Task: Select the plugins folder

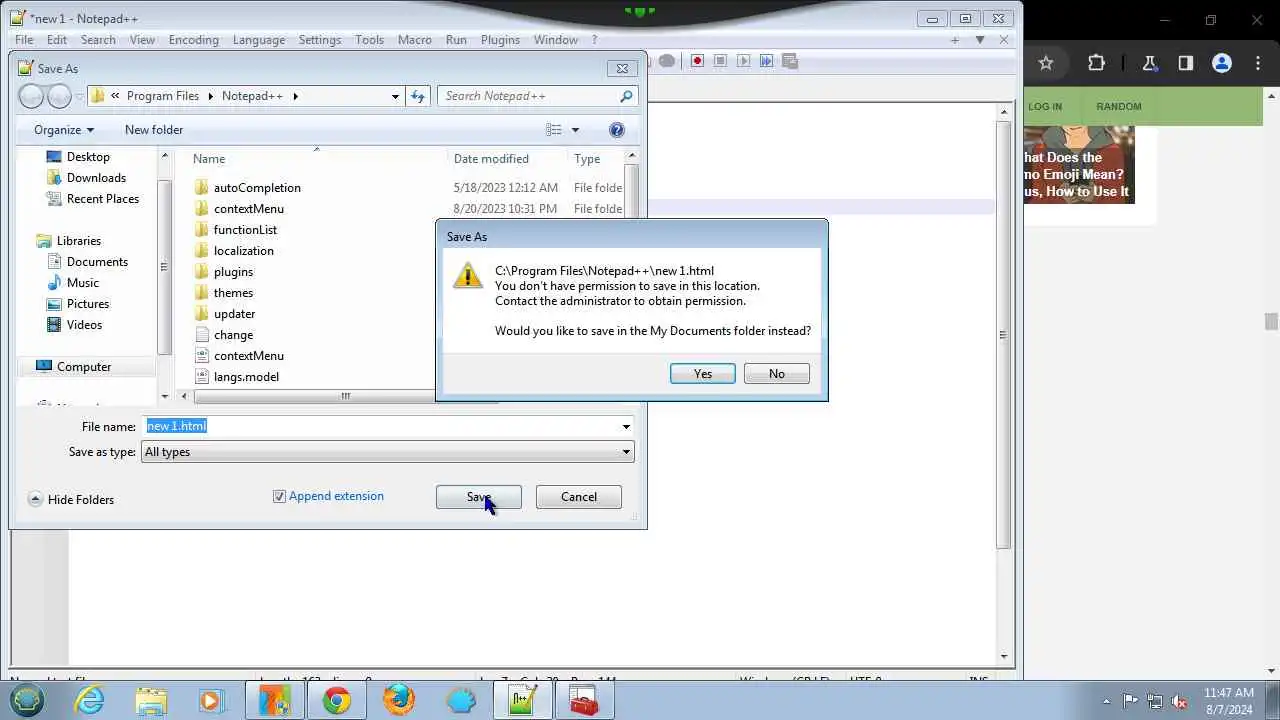Action: (x=233, y=272)
